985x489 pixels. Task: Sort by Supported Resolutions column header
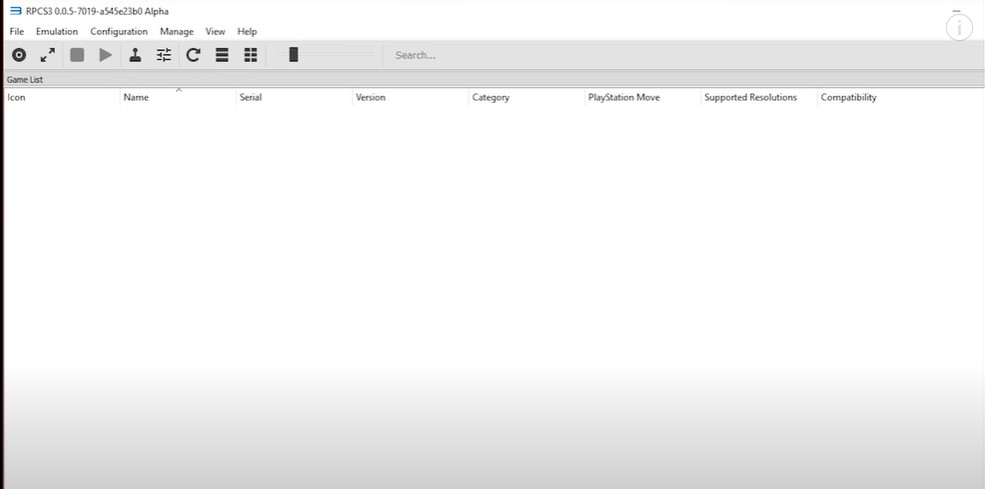759,97
